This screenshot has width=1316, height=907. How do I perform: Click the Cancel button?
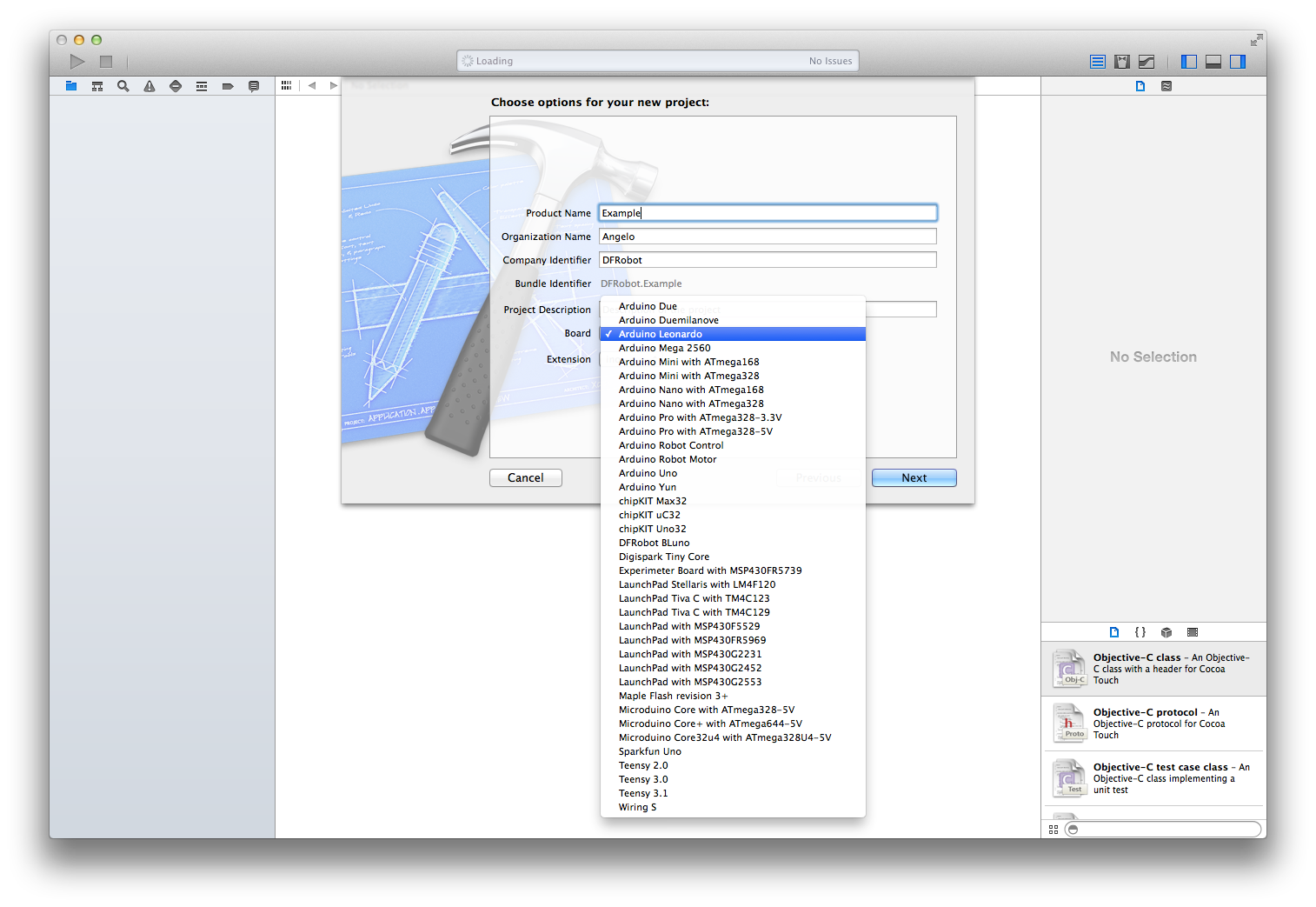pos(526,477)
